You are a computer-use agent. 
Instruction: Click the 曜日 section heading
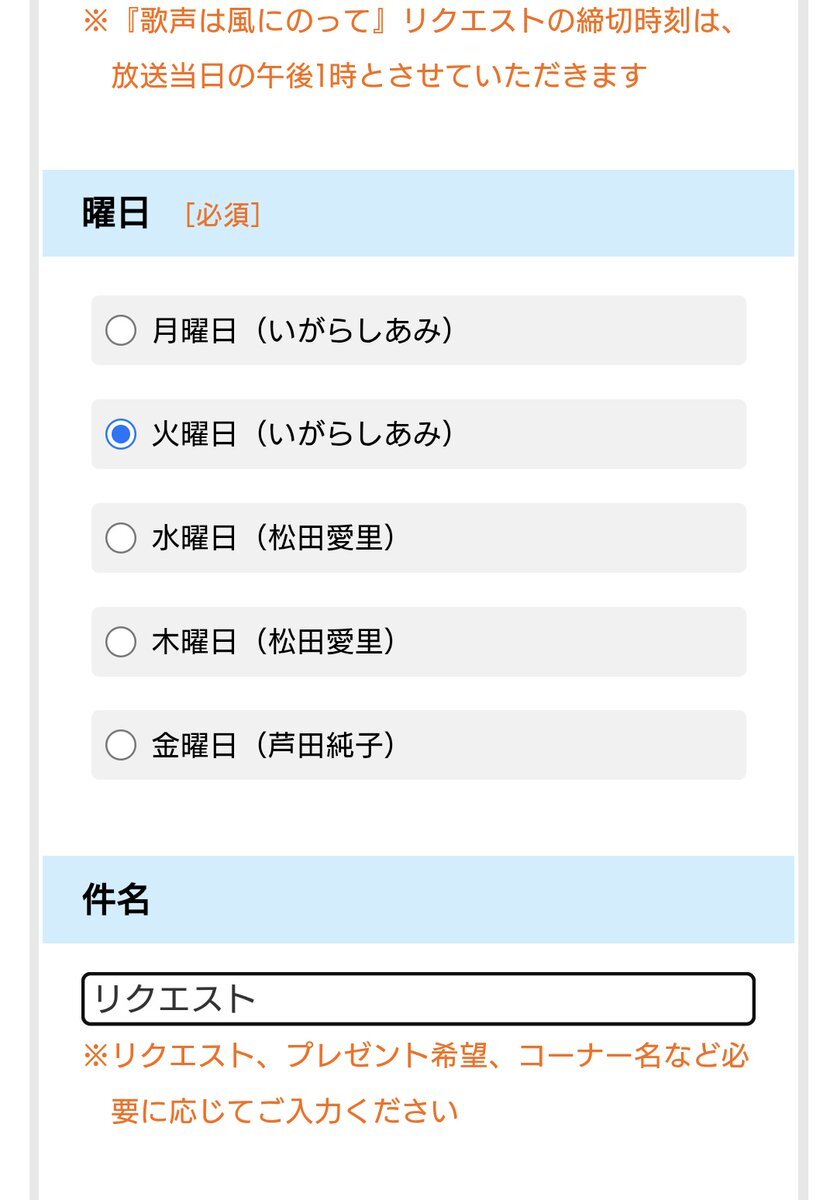coord(115,213)
